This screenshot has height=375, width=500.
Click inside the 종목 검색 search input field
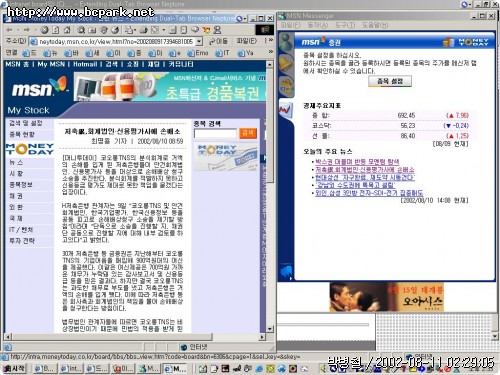click(x=215, y=133)
